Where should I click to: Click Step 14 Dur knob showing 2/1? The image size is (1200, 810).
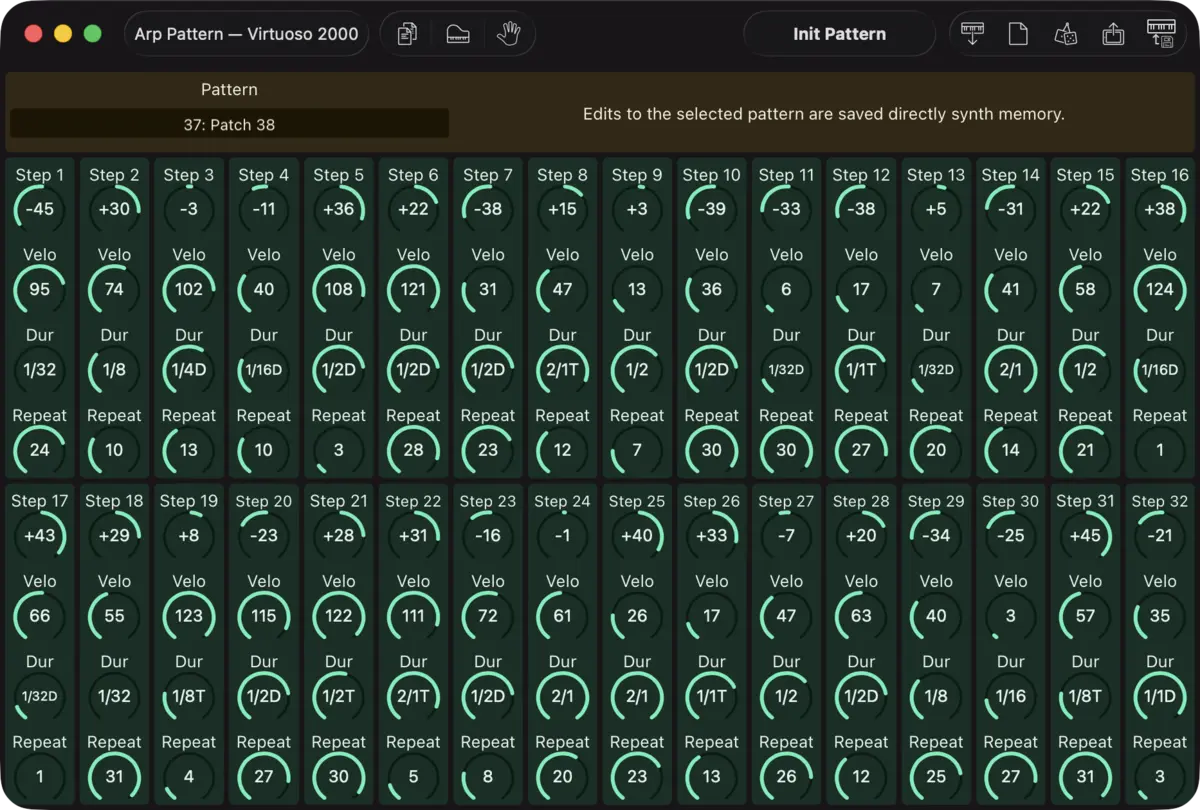tap(1011, 370)
